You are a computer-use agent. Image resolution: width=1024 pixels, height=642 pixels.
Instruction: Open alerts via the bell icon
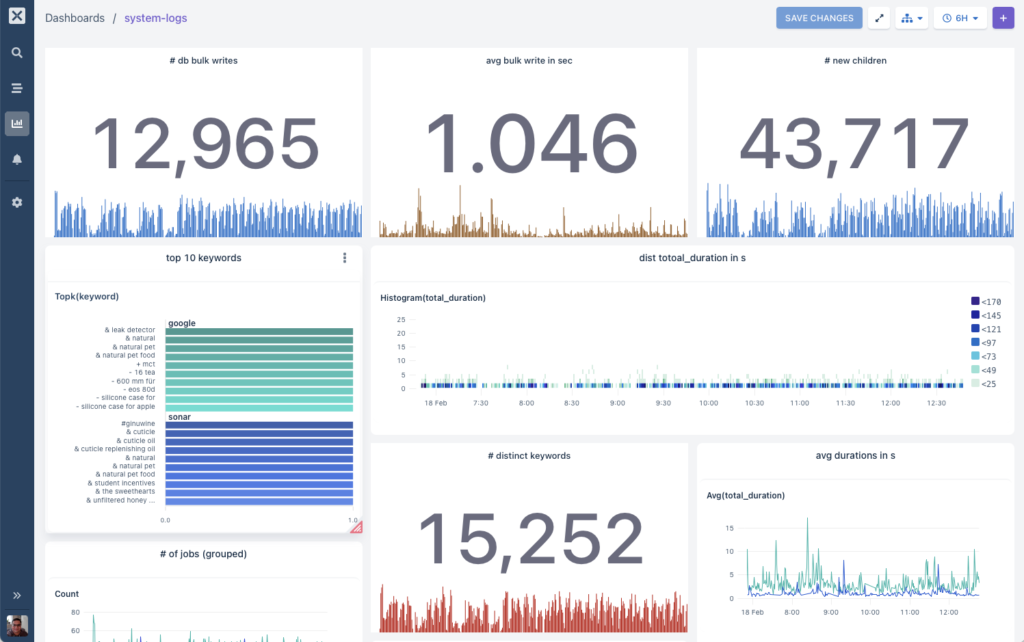(x=17, y=159)
